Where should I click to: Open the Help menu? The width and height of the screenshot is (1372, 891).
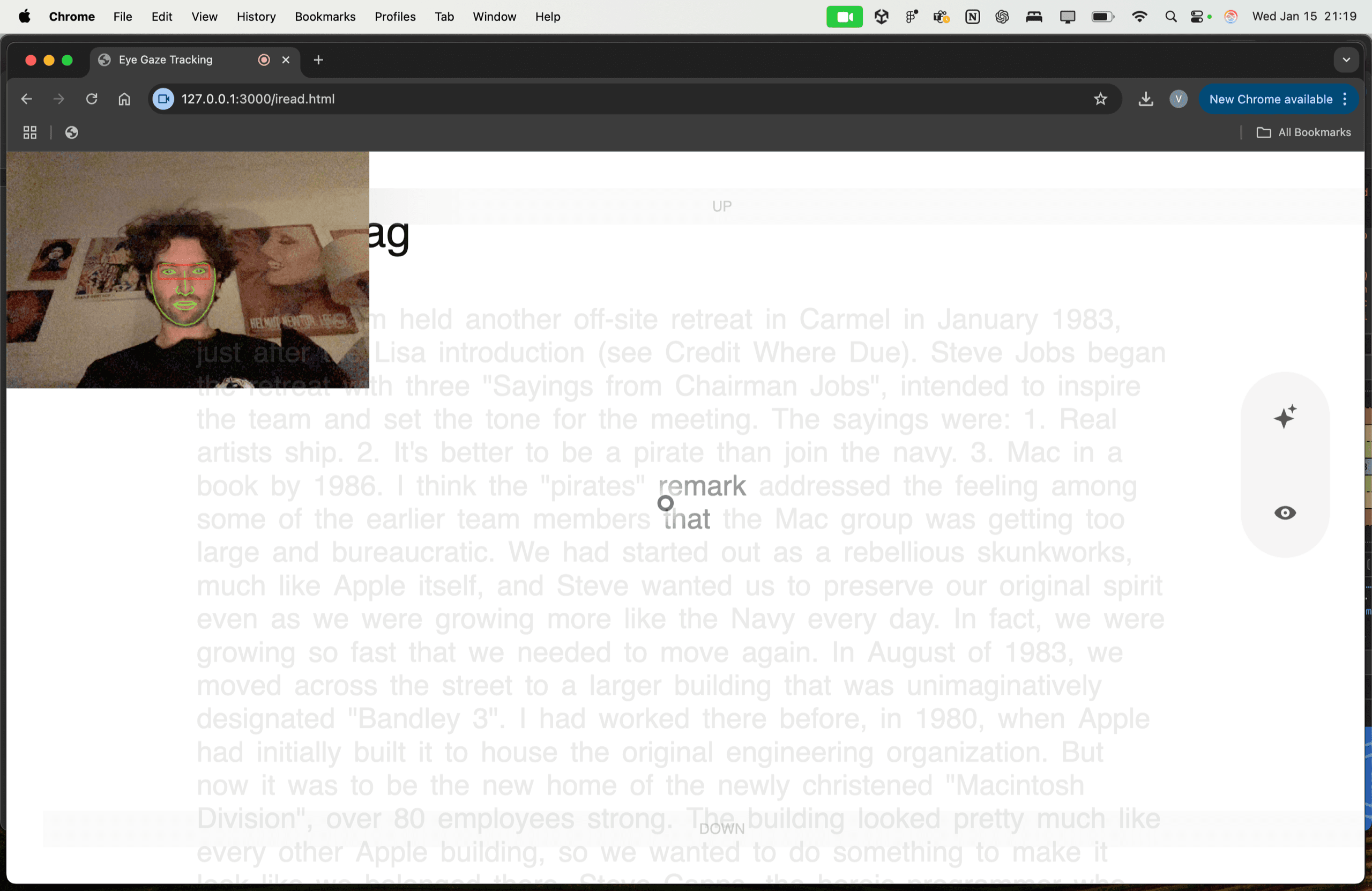click(548, 17)
